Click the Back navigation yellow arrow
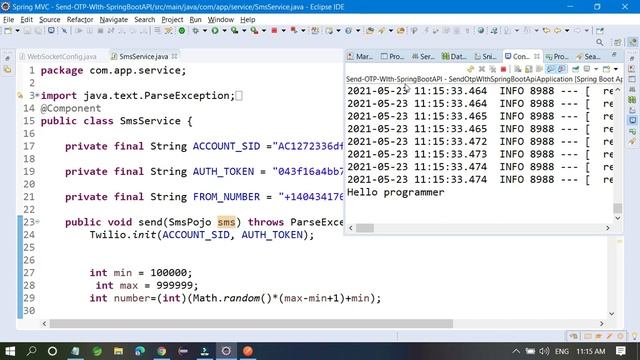Image resolution: width=640 pixels, height=360 pixels. click(x=557, y=31)
